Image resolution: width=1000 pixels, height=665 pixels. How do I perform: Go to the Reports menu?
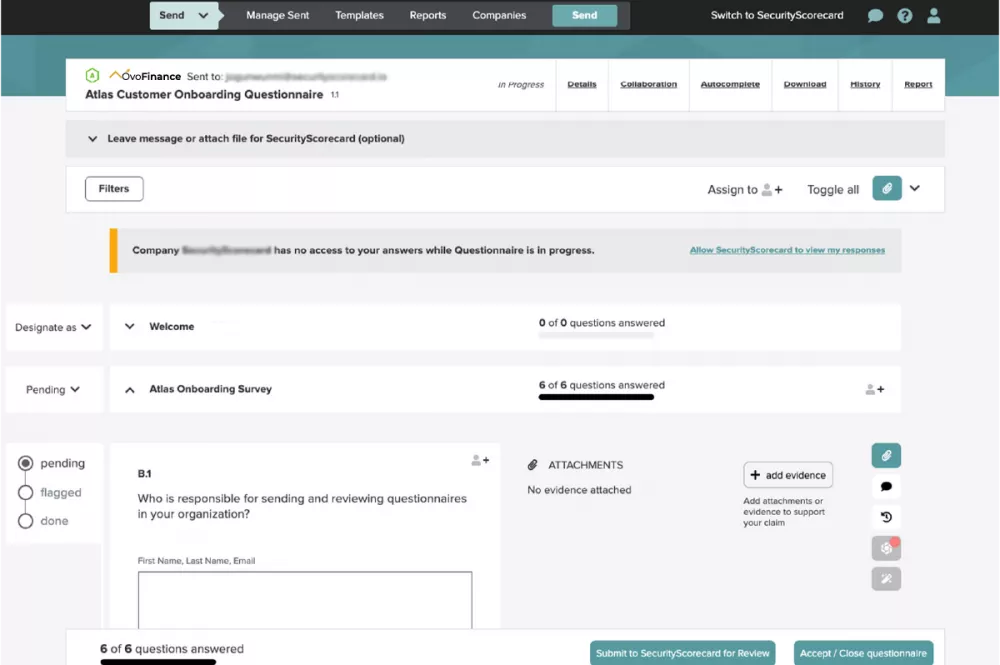pyautogui.click(x=427, y=15)
